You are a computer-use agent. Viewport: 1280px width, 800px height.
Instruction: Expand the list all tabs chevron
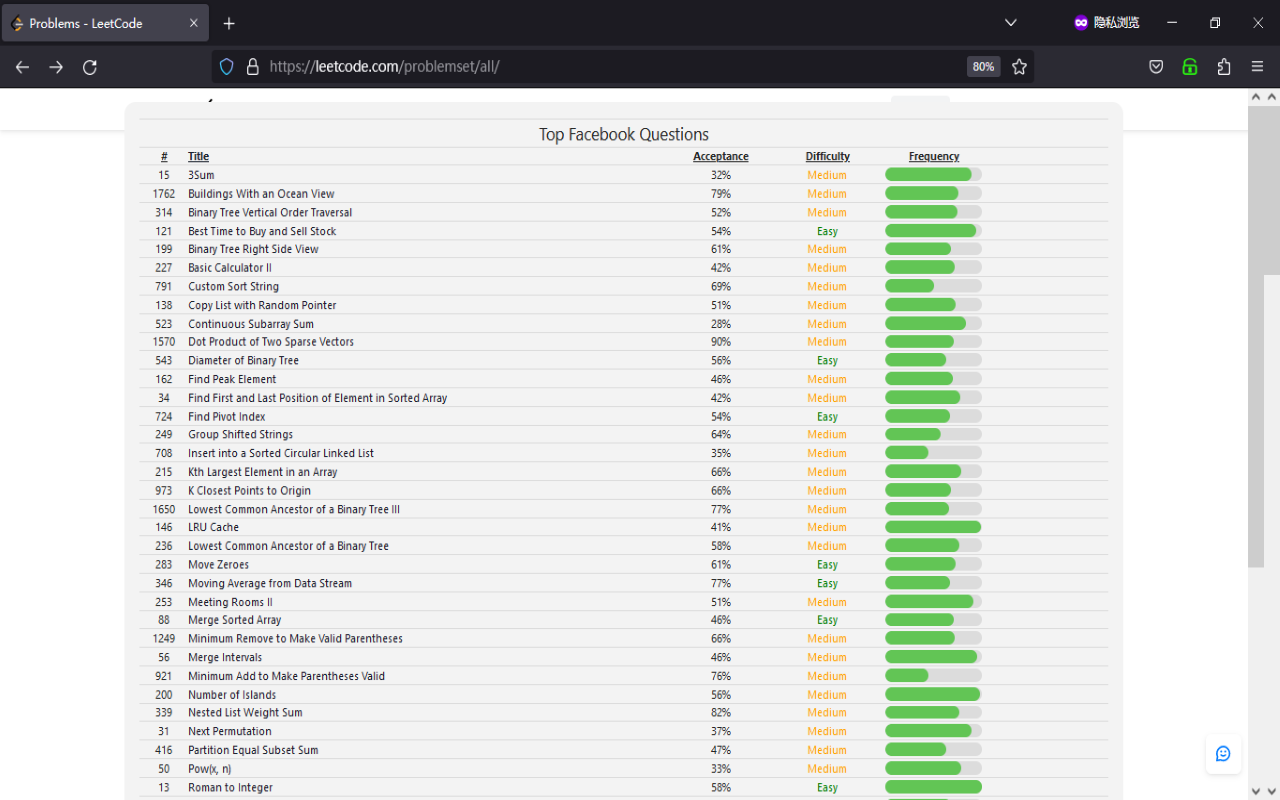1011,23
